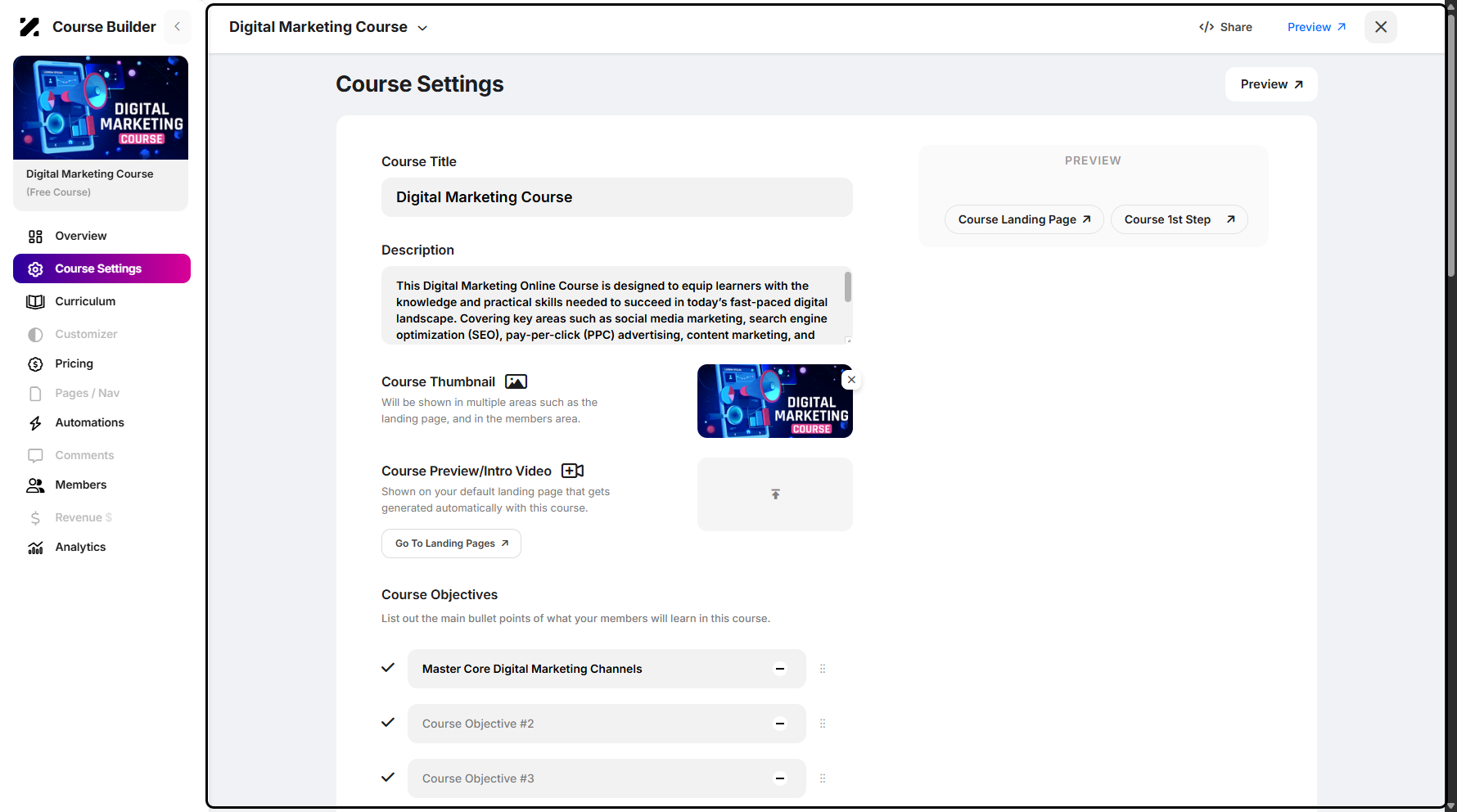Collapse the sidebar with the left chevron
The image size is (1457, 812).
pyautogui.click(x=177, y=27)
